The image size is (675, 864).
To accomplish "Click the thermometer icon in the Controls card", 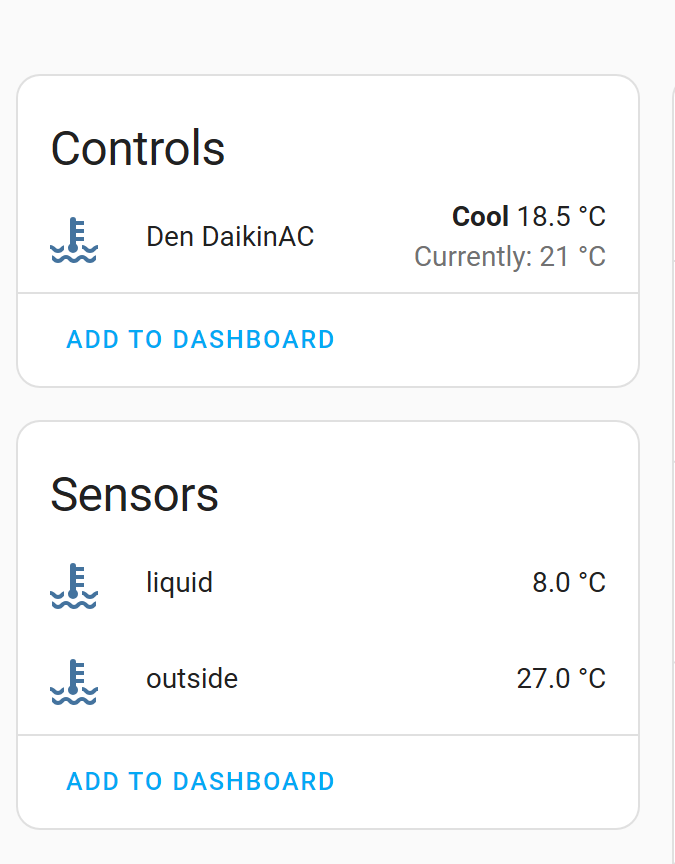I will [x=74, y=238].
